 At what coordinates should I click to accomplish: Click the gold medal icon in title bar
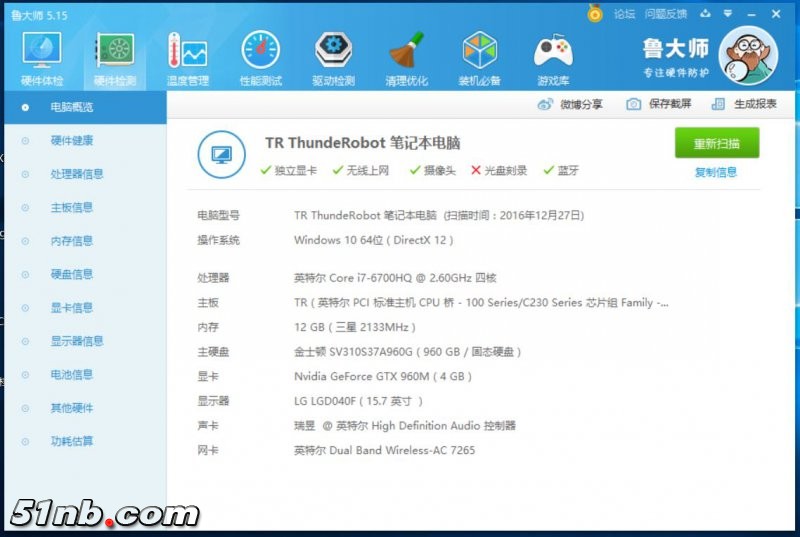pos(596,14)
